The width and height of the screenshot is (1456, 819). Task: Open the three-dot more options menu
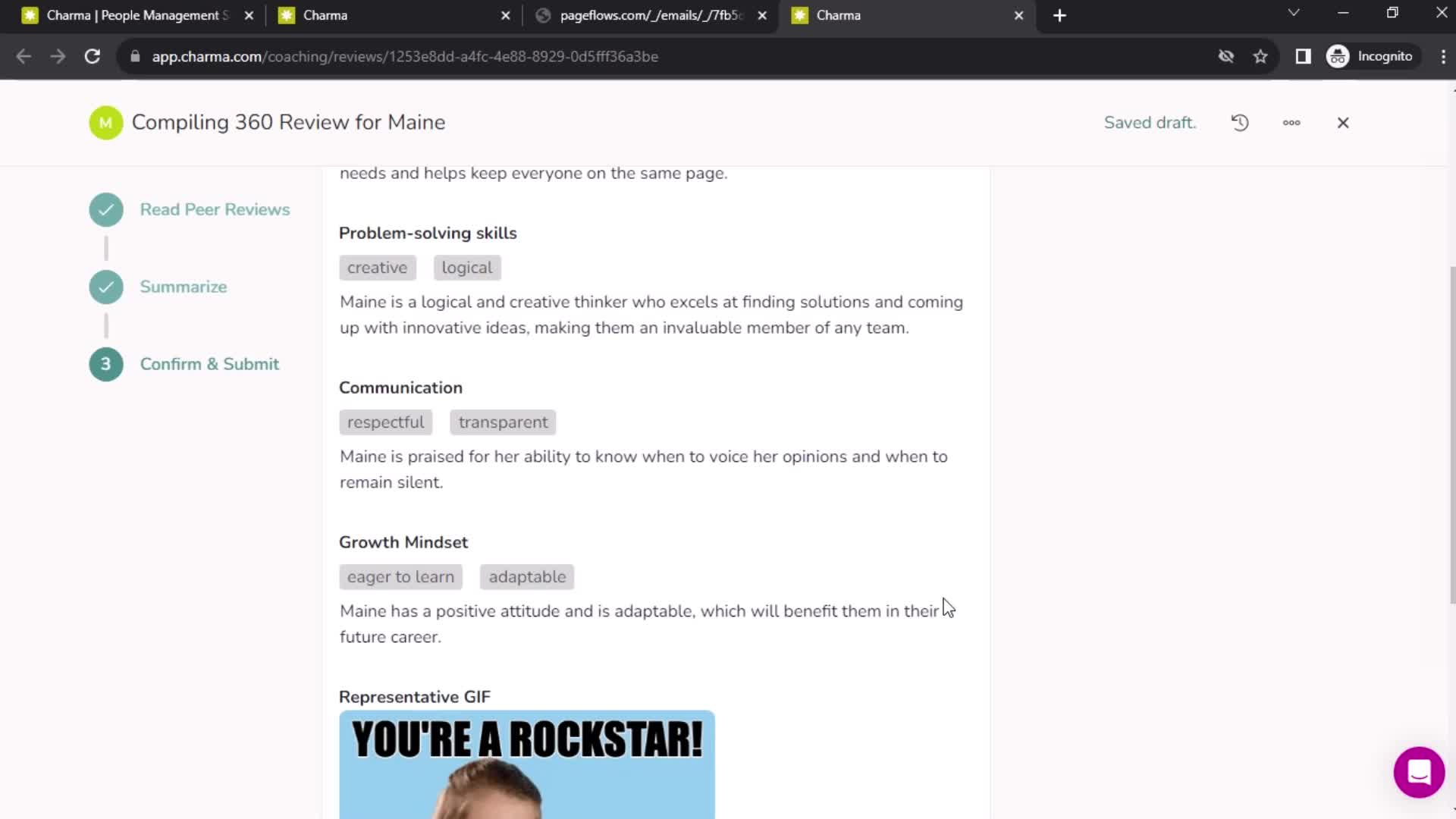pyautogui.click(x=1291, y=123)
